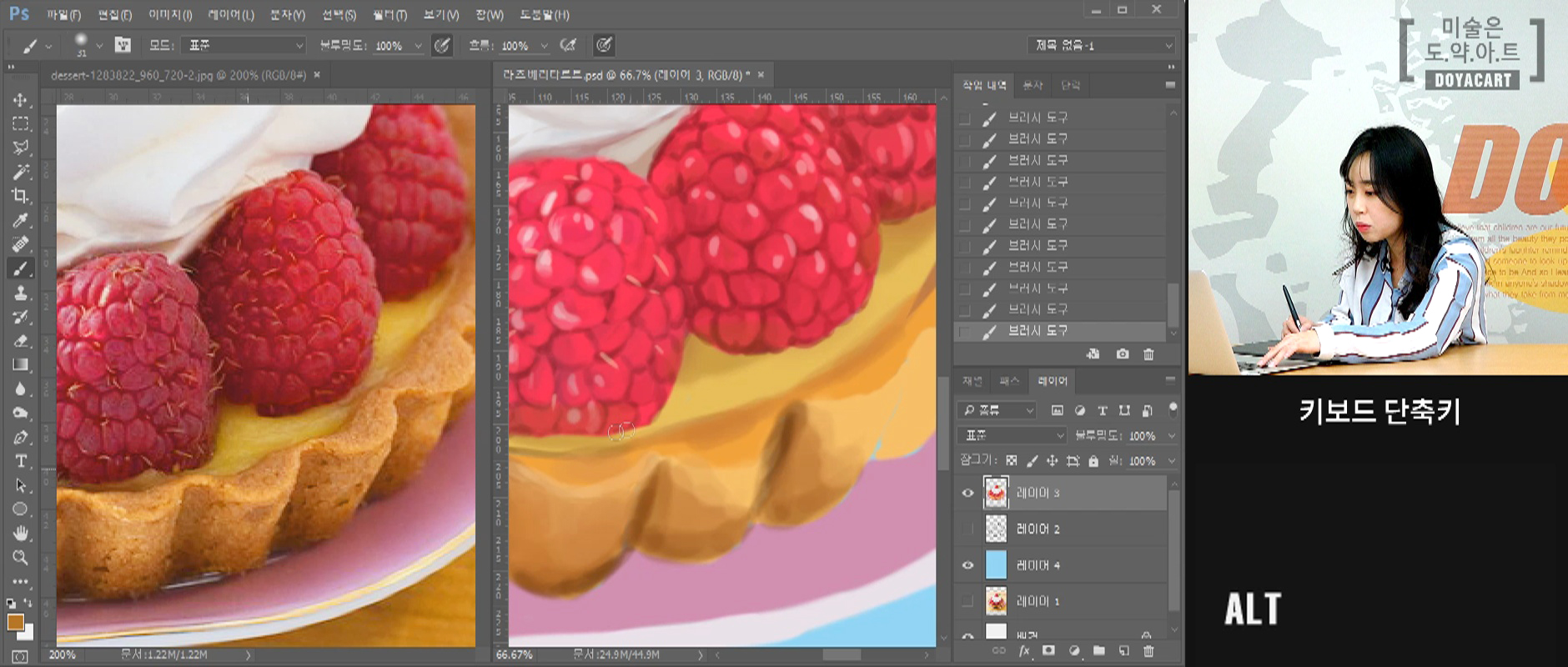Open the 이미지(I) menu

coord(170,14)
